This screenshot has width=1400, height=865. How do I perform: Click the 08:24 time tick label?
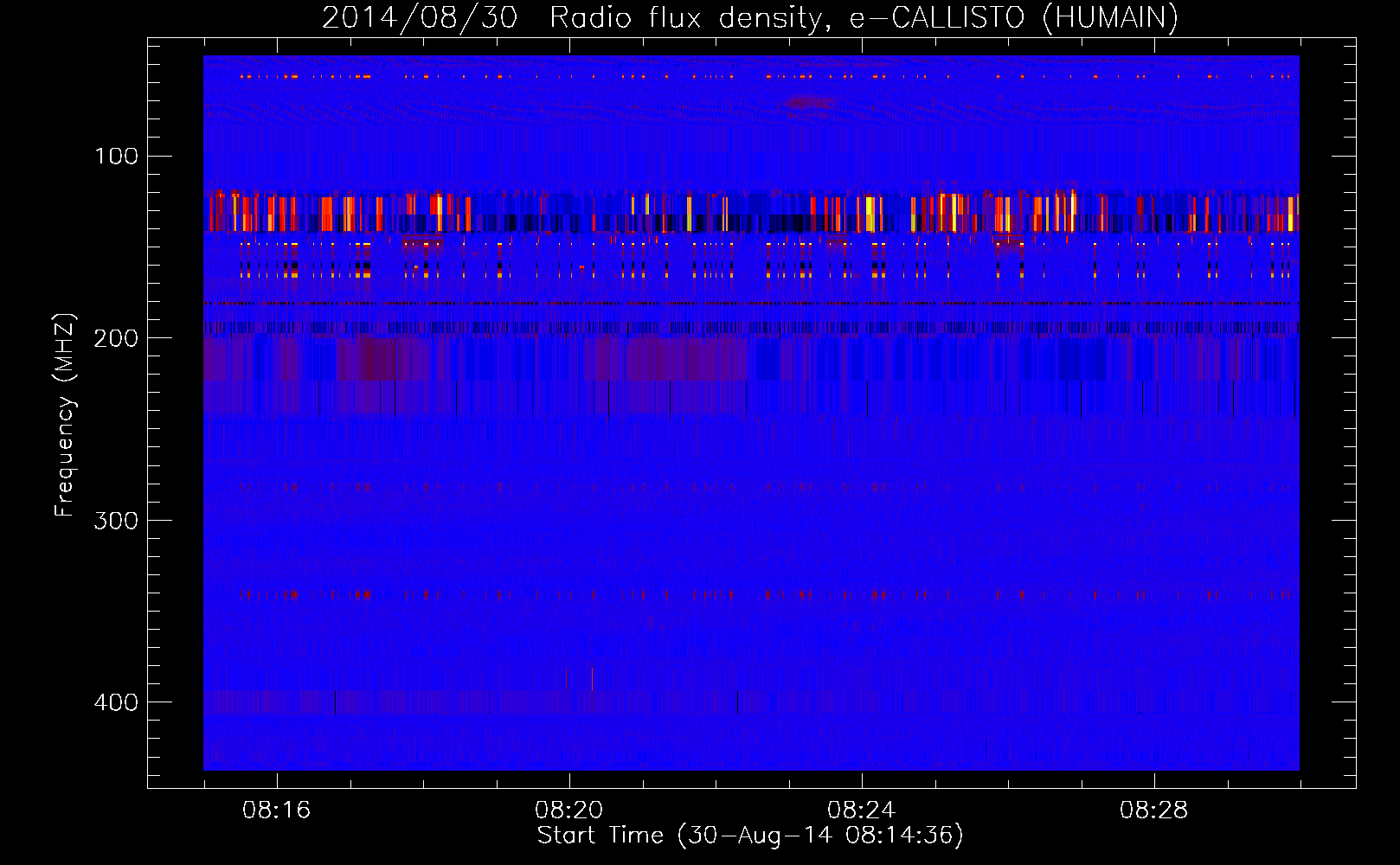pyautogui.click(x=862, y=811)
